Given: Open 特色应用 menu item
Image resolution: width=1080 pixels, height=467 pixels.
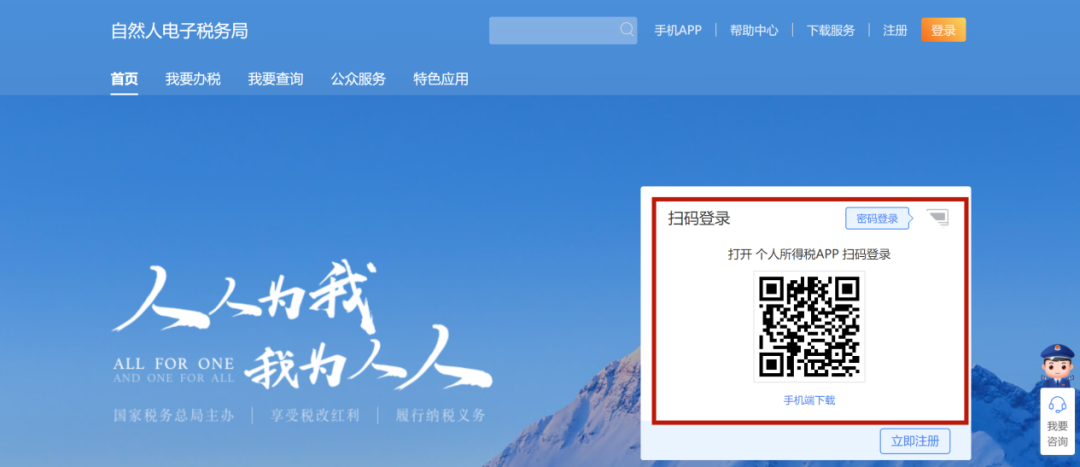Looking at the screenshot, I should coord(441,79).
